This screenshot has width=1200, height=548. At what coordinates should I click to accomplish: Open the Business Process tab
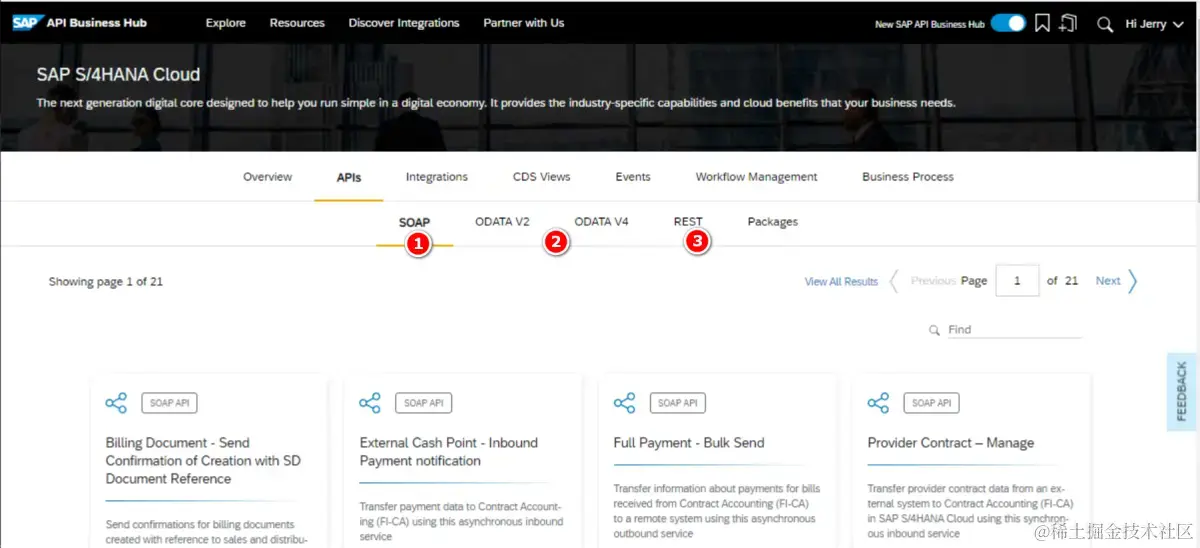tap(908, 177)
